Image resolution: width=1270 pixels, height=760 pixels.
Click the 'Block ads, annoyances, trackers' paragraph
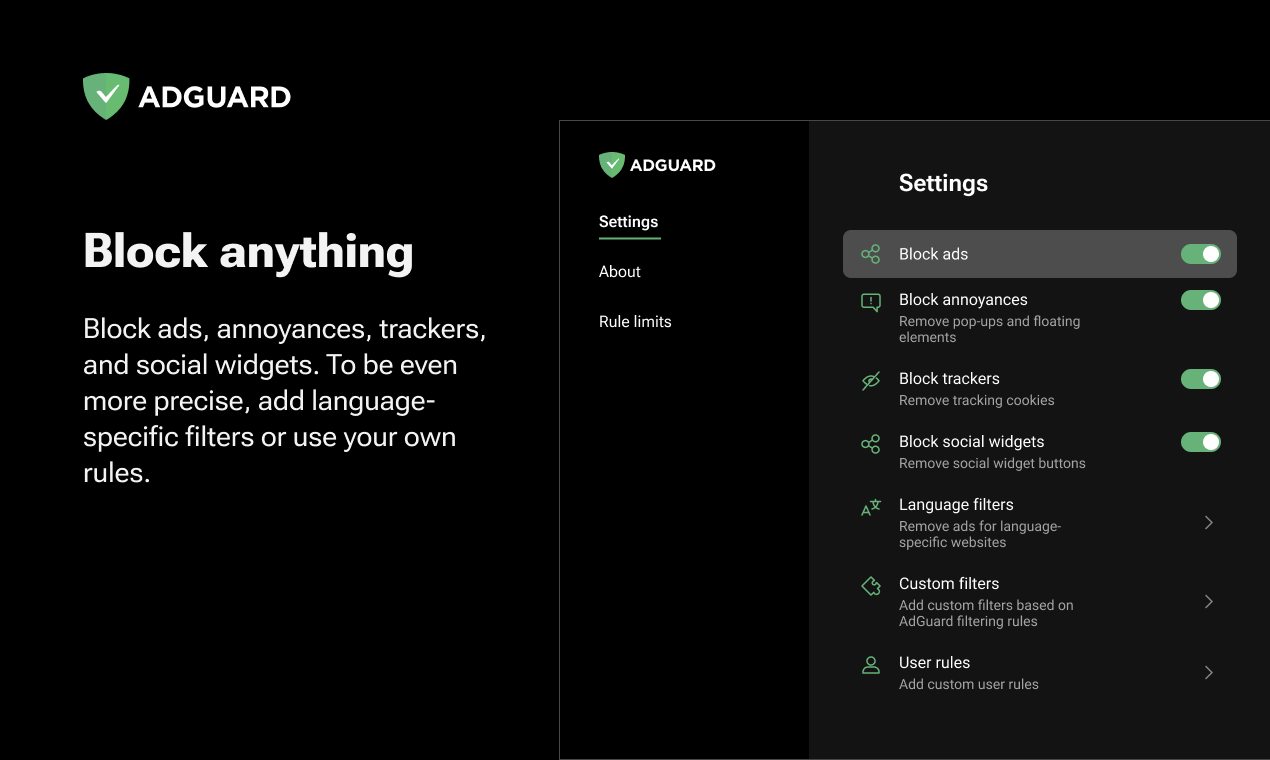(285, 401)
